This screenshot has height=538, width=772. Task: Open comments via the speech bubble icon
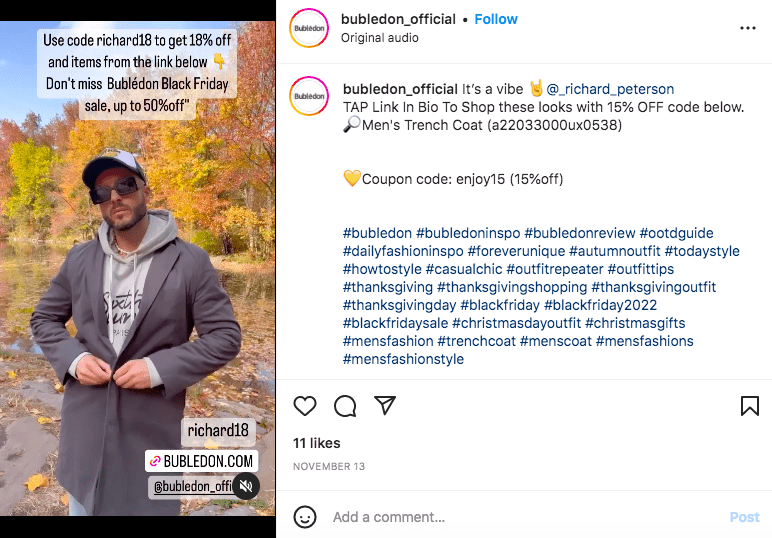(345, 406)
